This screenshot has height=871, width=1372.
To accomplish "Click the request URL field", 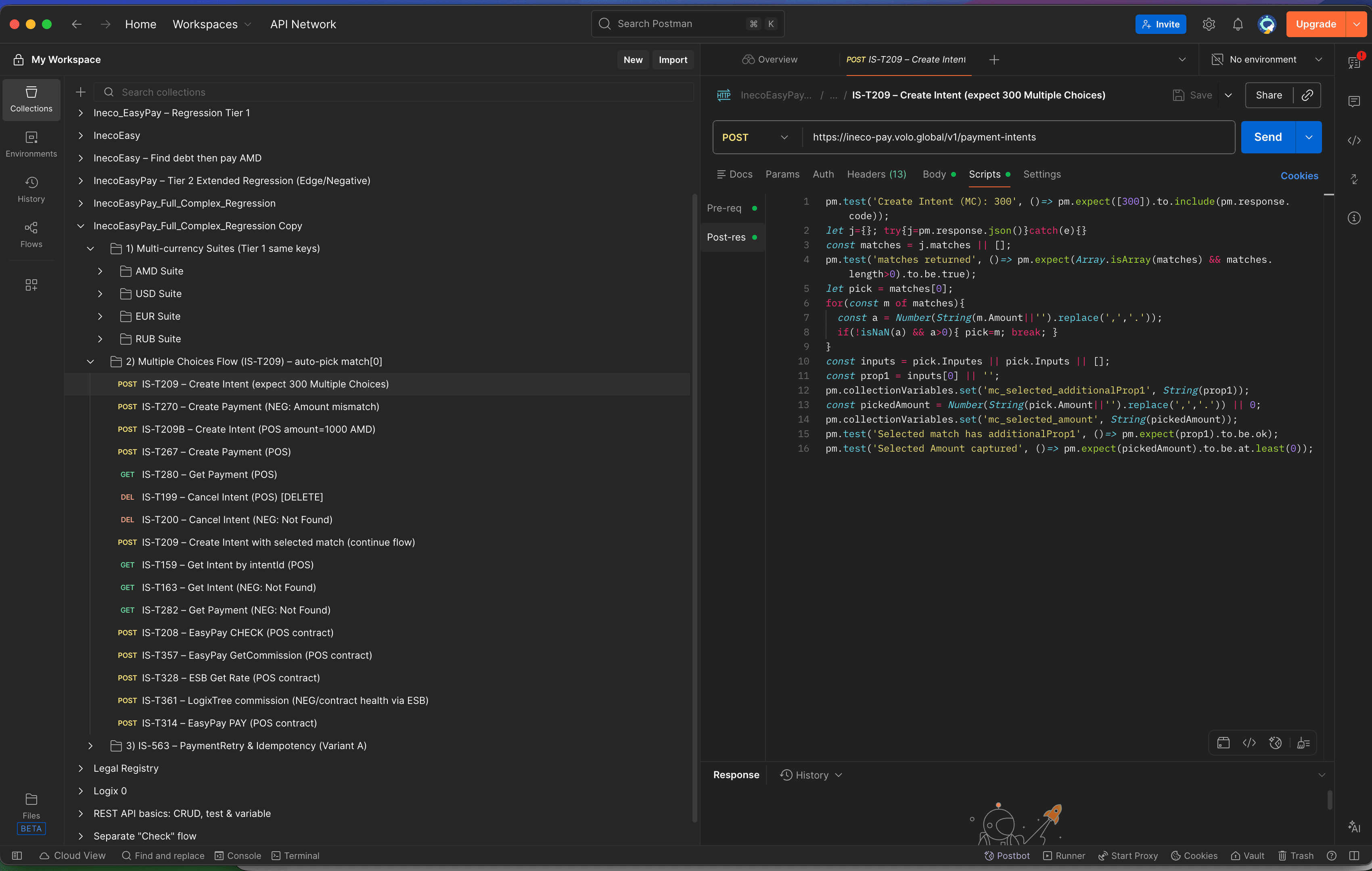I will click(1019, 137).
